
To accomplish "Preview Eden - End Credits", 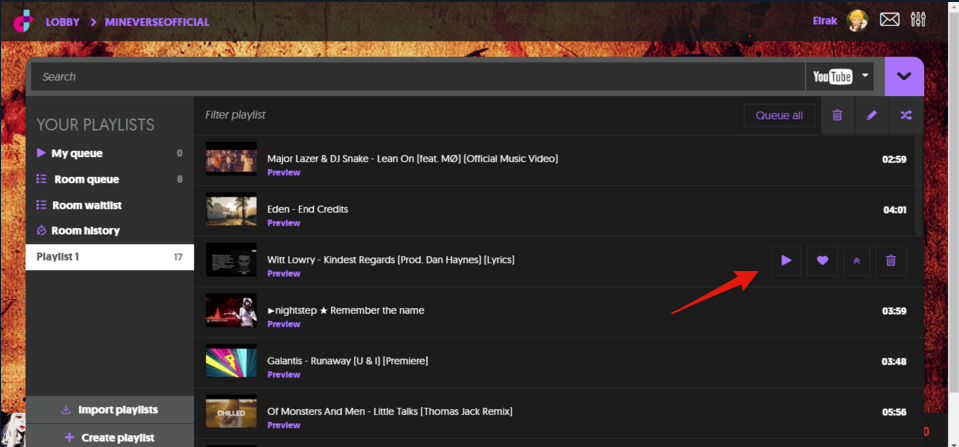I will click(284, 223).
